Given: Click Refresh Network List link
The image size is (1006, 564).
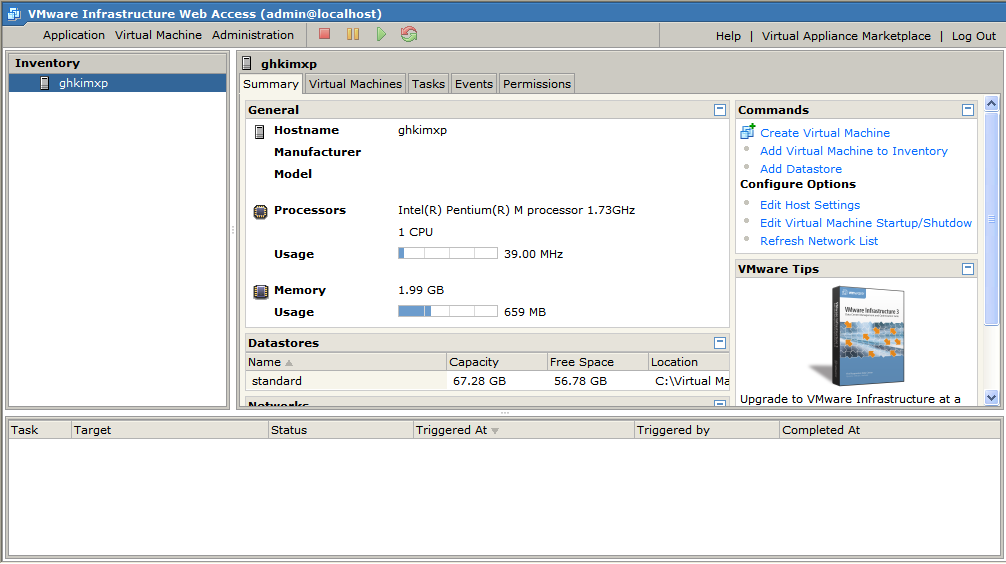Looking at the screenshot, I should tap(819, 241).
